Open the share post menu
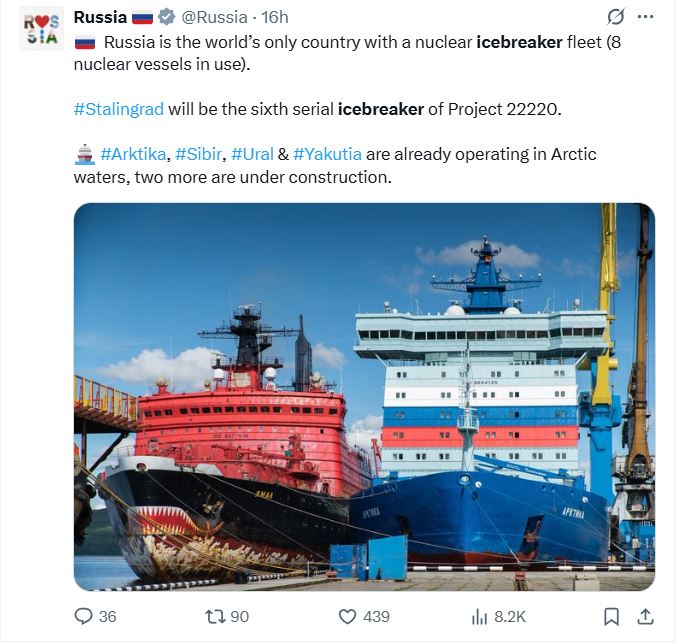677x643 pixels. pos(645,616)
